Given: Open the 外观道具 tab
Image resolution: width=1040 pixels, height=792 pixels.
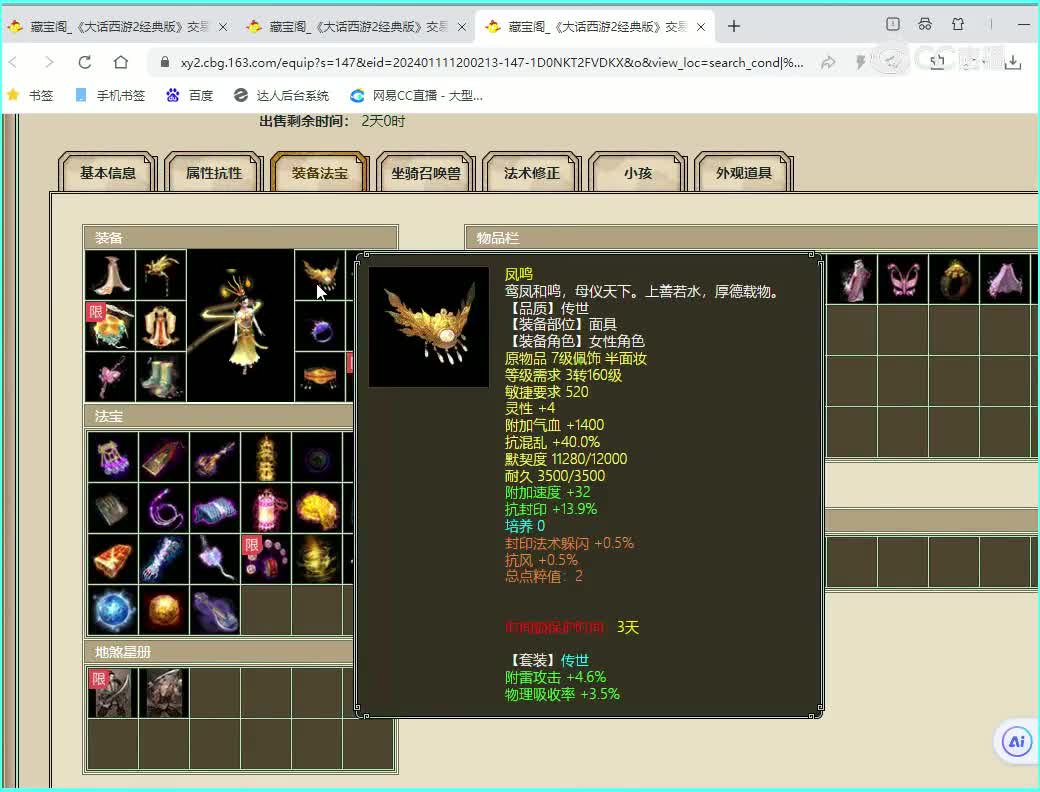Looking at the screenshot, I should pyautogui.click(x=744, y=173).
